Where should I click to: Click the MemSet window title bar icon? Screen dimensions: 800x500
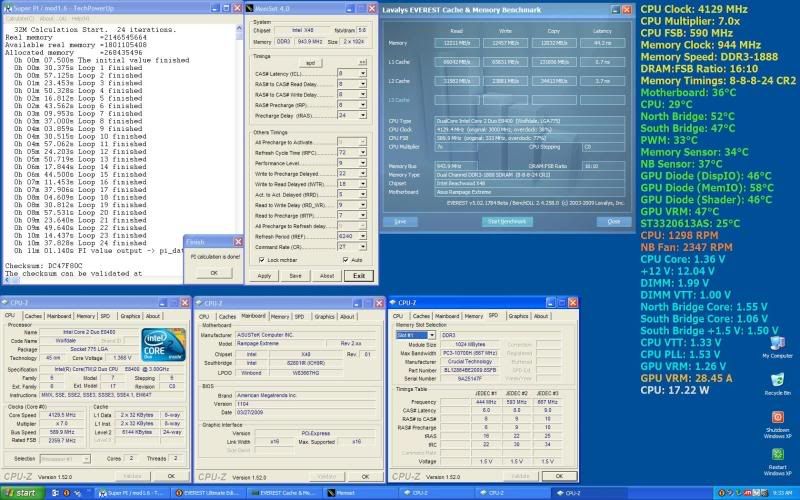[x=250, y=9]
